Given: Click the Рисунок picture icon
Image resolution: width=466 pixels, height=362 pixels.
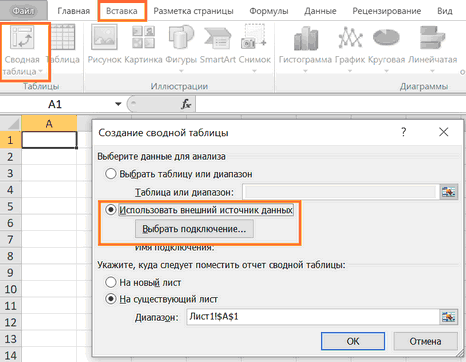Looking at the screenshot, I should click(104, 38).
